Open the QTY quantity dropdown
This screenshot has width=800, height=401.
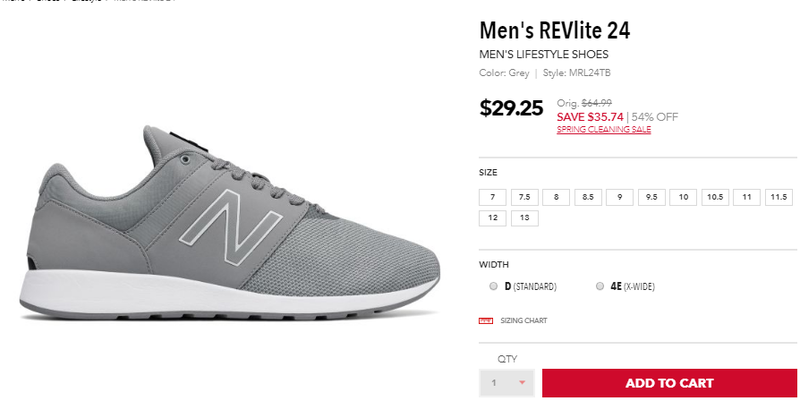[507, 383]
